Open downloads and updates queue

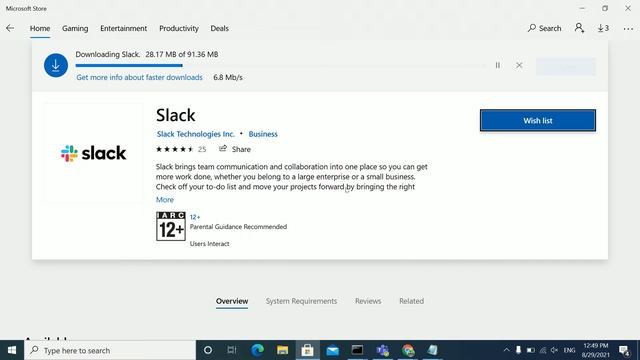tap(603, 28)
